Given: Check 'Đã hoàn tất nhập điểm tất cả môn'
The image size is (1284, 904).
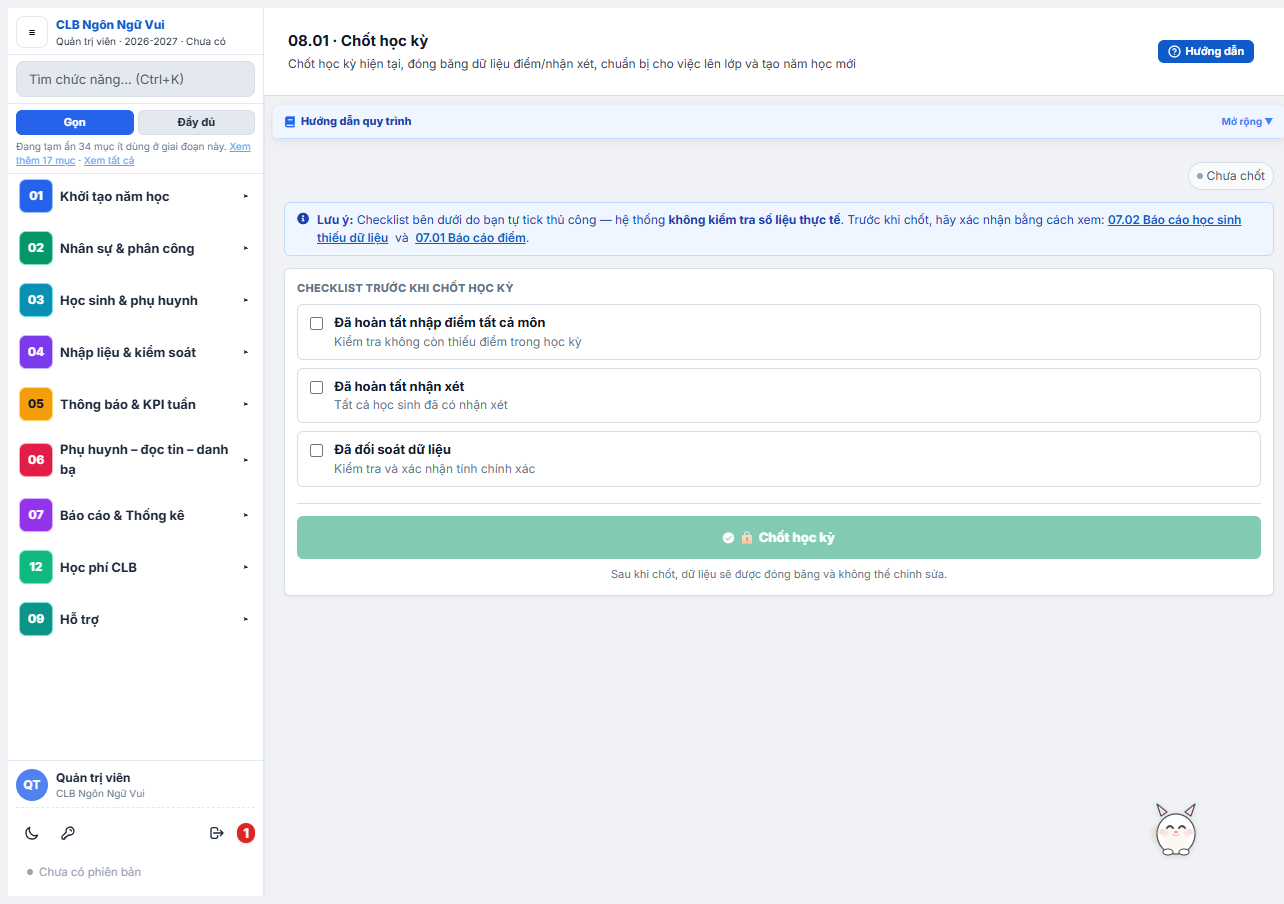Looking at the screenshot, I should 317,323.
